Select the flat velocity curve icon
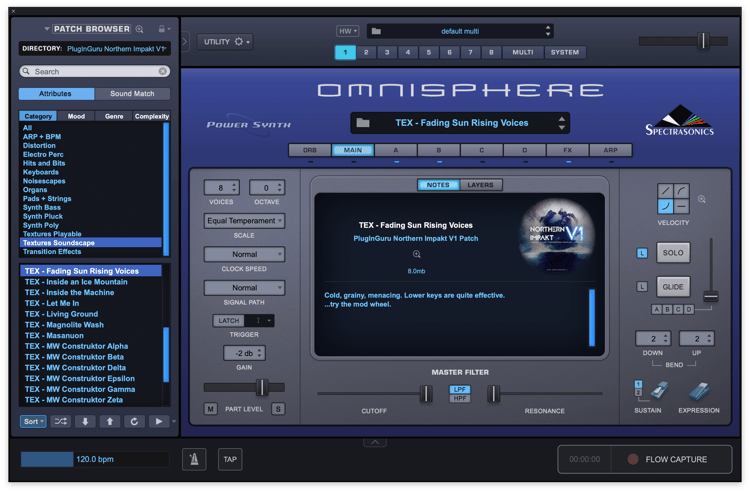The height and width of the screenshot is (492, 750). coord(682,207)
